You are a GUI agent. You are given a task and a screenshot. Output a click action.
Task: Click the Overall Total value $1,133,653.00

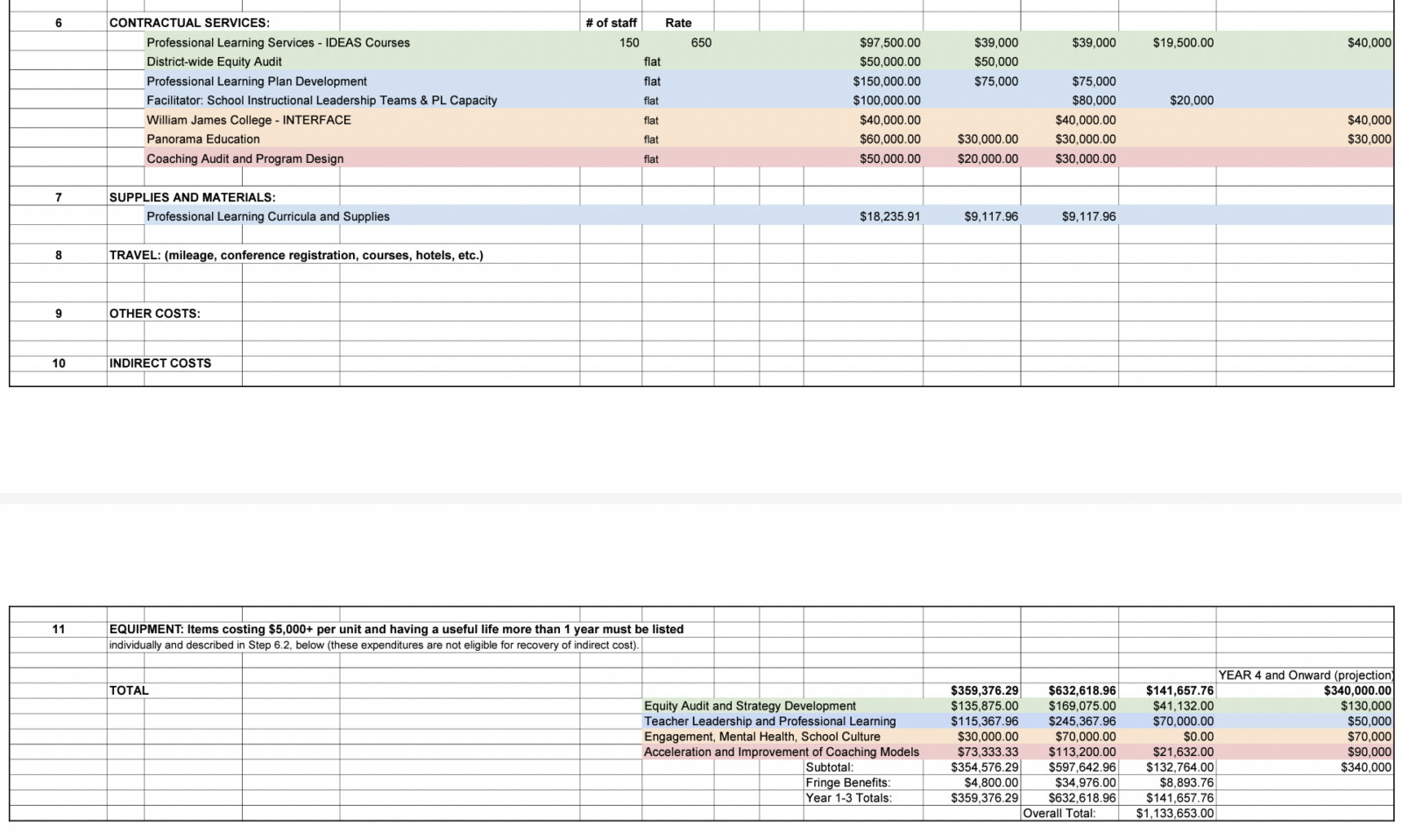tap(1174, 814)
